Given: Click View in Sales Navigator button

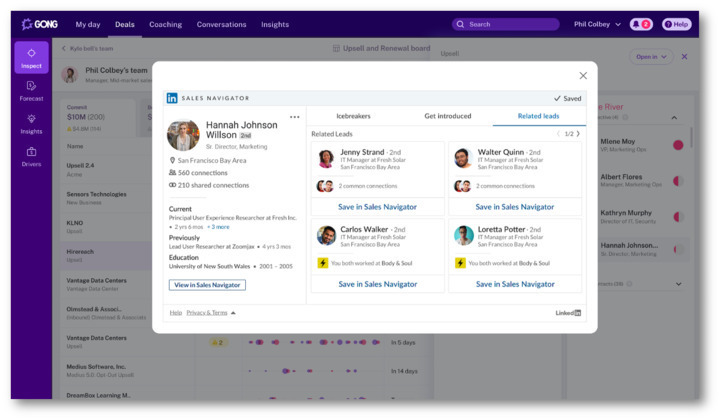Looking at the screenshot, I should (207, 285).
